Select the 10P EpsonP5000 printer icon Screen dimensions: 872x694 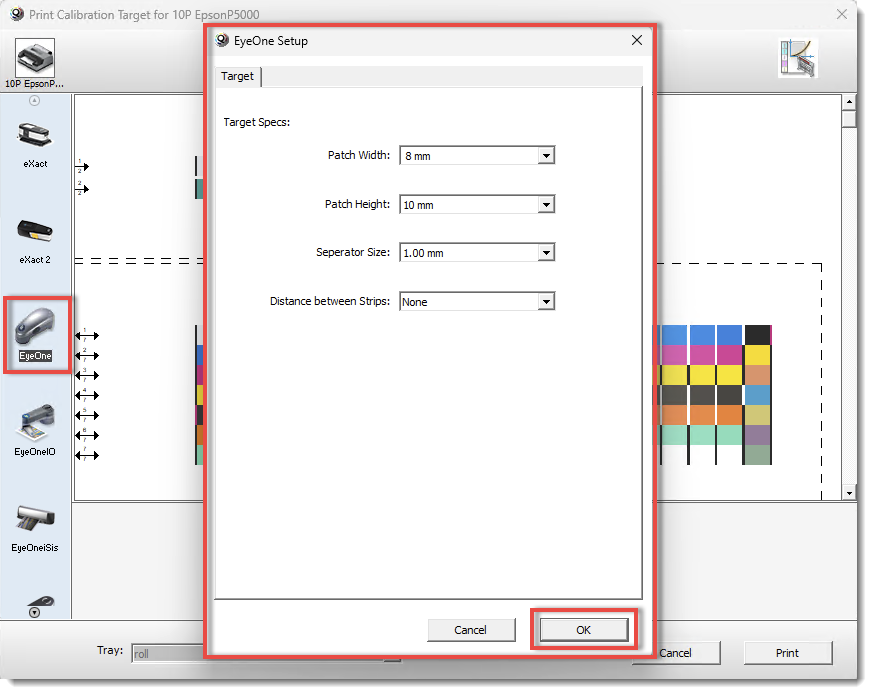pos(34,58)
